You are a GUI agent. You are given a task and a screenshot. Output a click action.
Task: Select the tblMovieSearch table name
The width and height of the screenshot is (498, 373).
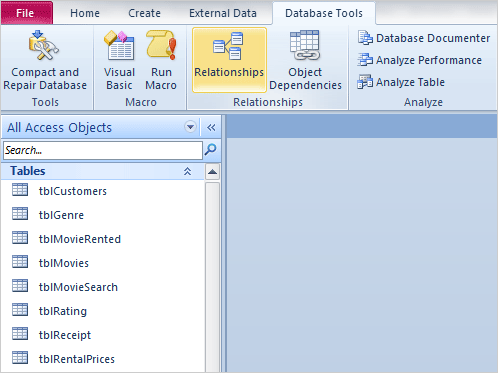[x=78, y=287]
